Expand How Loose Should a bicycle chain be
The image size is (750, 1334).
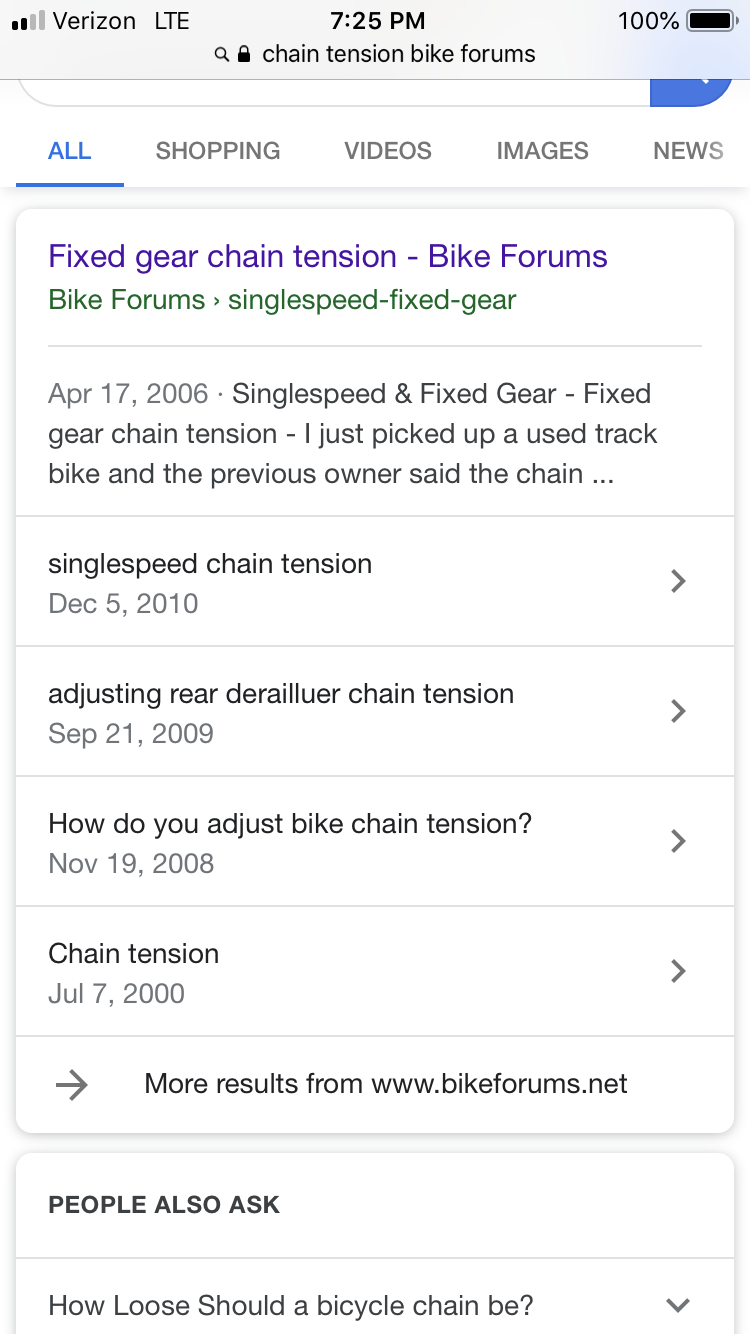(x=375, y=1305)
